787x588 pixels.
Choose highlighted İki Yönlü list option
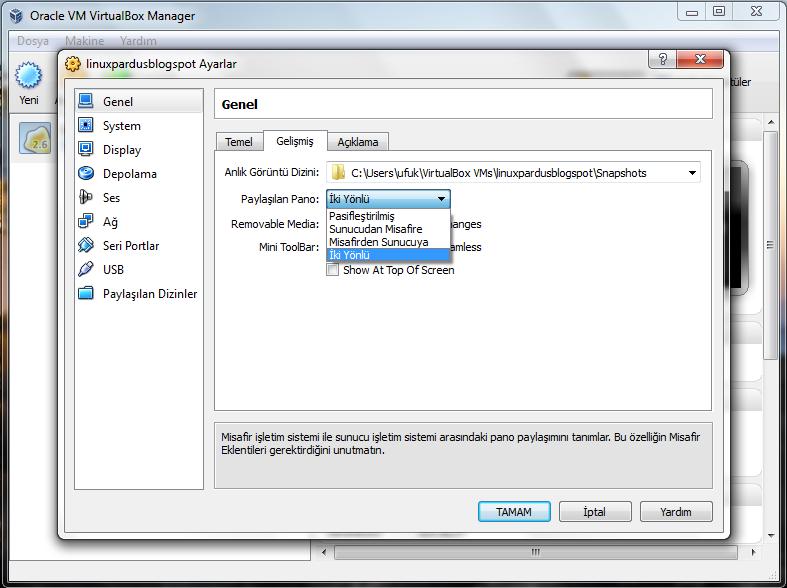point(388,255)
